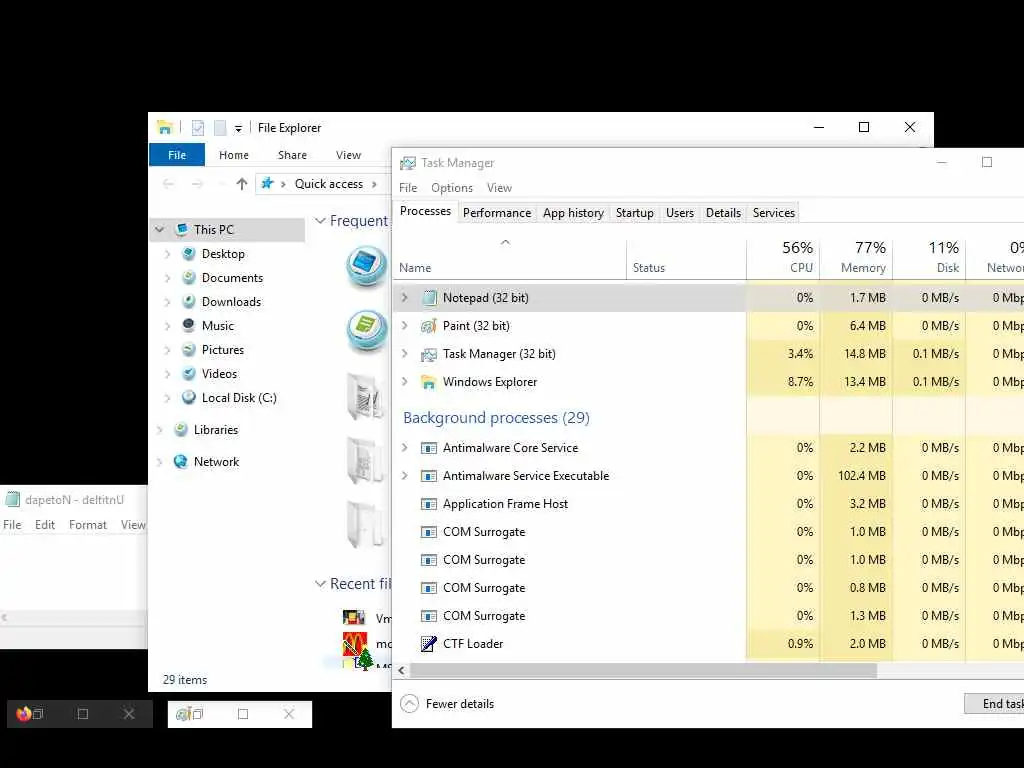This screenshot has height=768, width=1024.
Task: Switch to the Startup tab
Action: [x=635, y=213]
